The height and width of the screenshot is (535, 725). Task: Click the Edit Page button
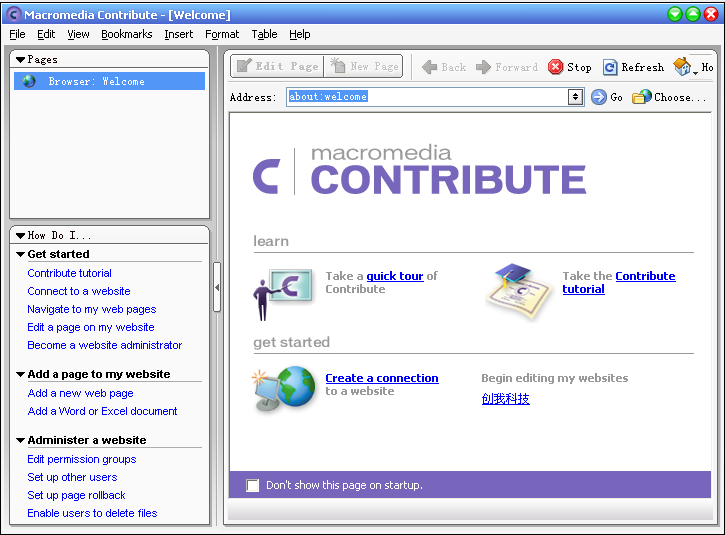277,66
